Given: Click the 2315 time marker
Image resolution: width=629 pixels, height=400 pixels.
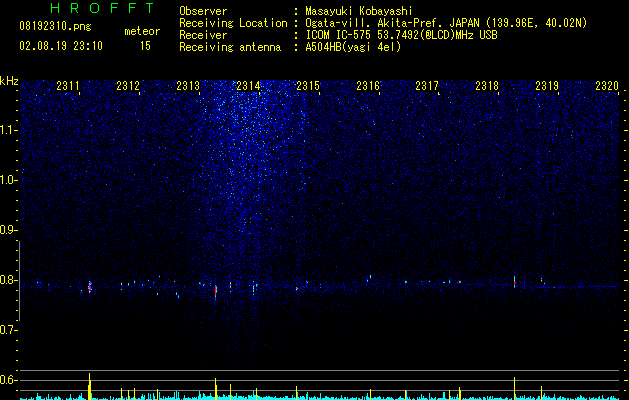Looking at the screenshot, I should (x=308, y=85).
